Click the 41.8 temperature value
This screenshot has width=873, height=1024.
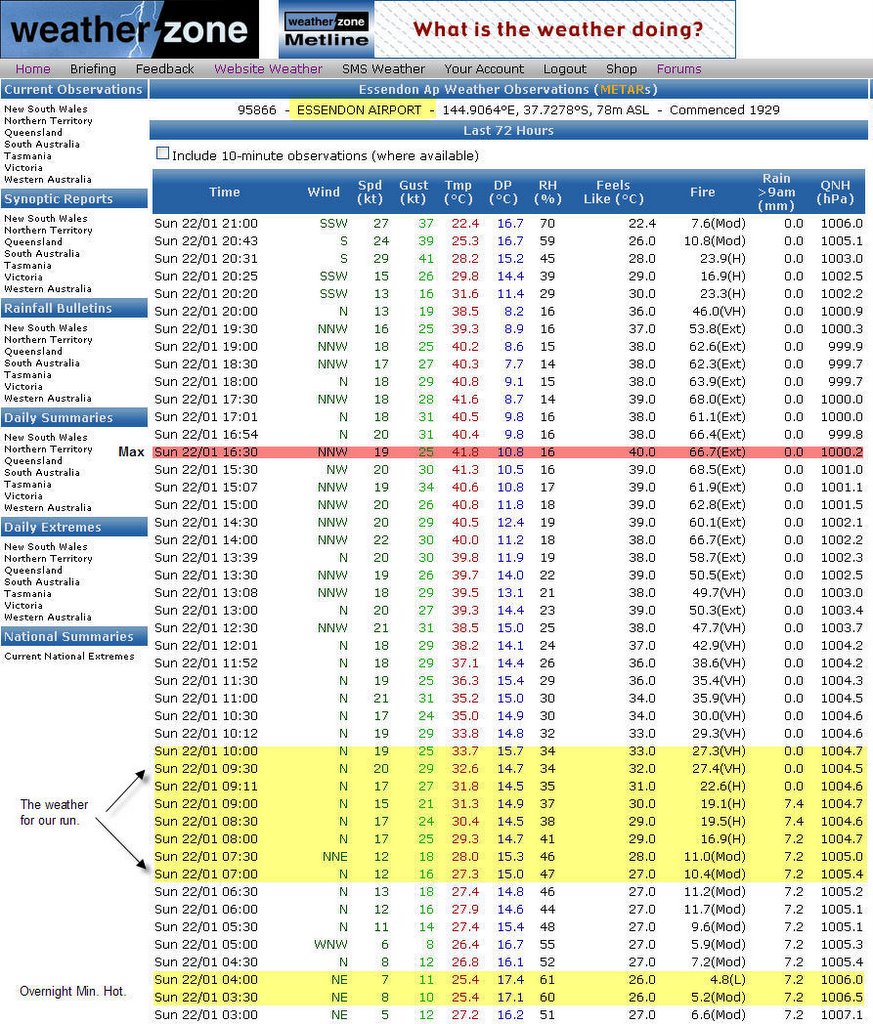465,452
